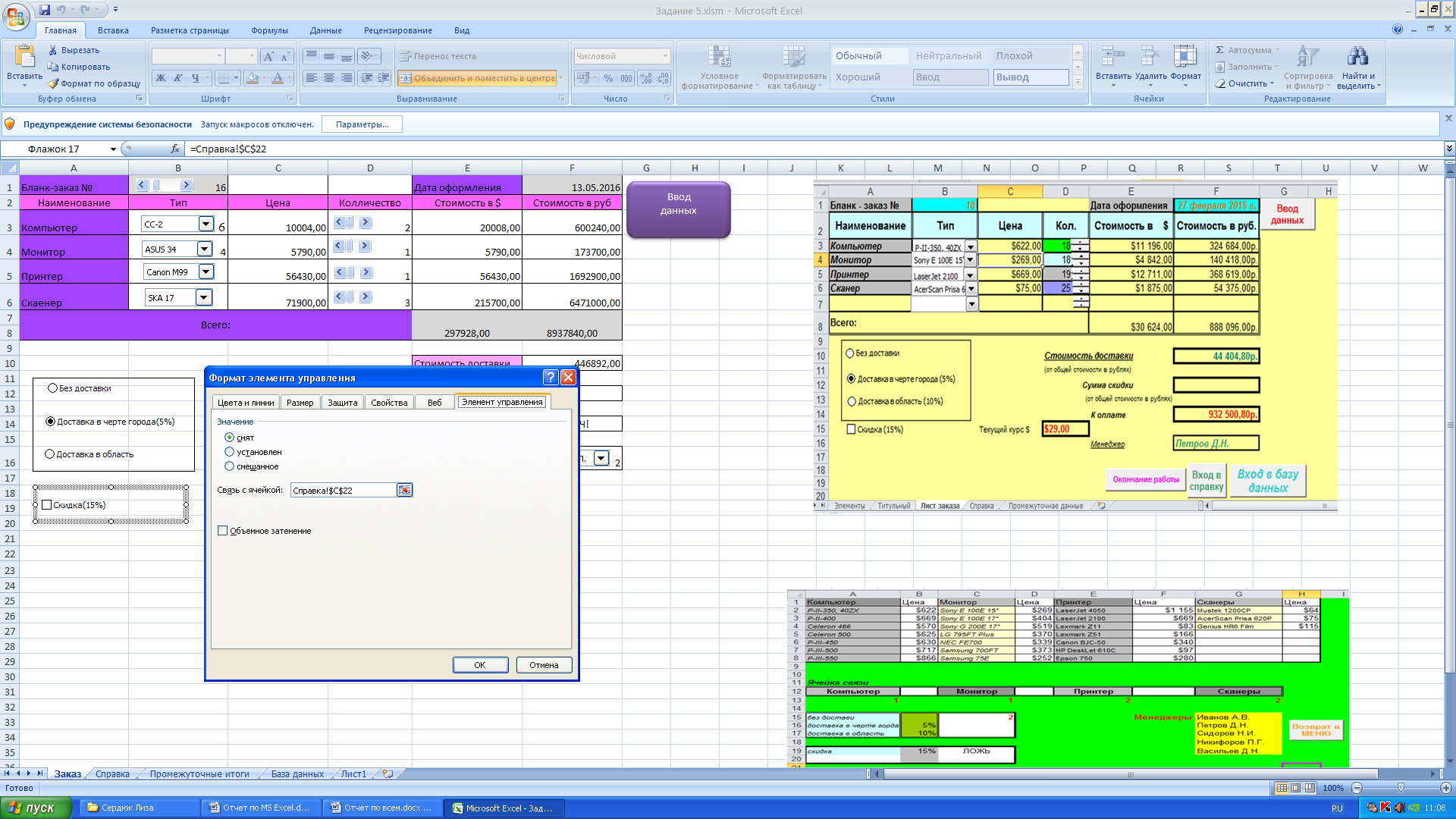
Task: Switch to the 'Свойства' dialog tab
Action: tap(389, 403)
